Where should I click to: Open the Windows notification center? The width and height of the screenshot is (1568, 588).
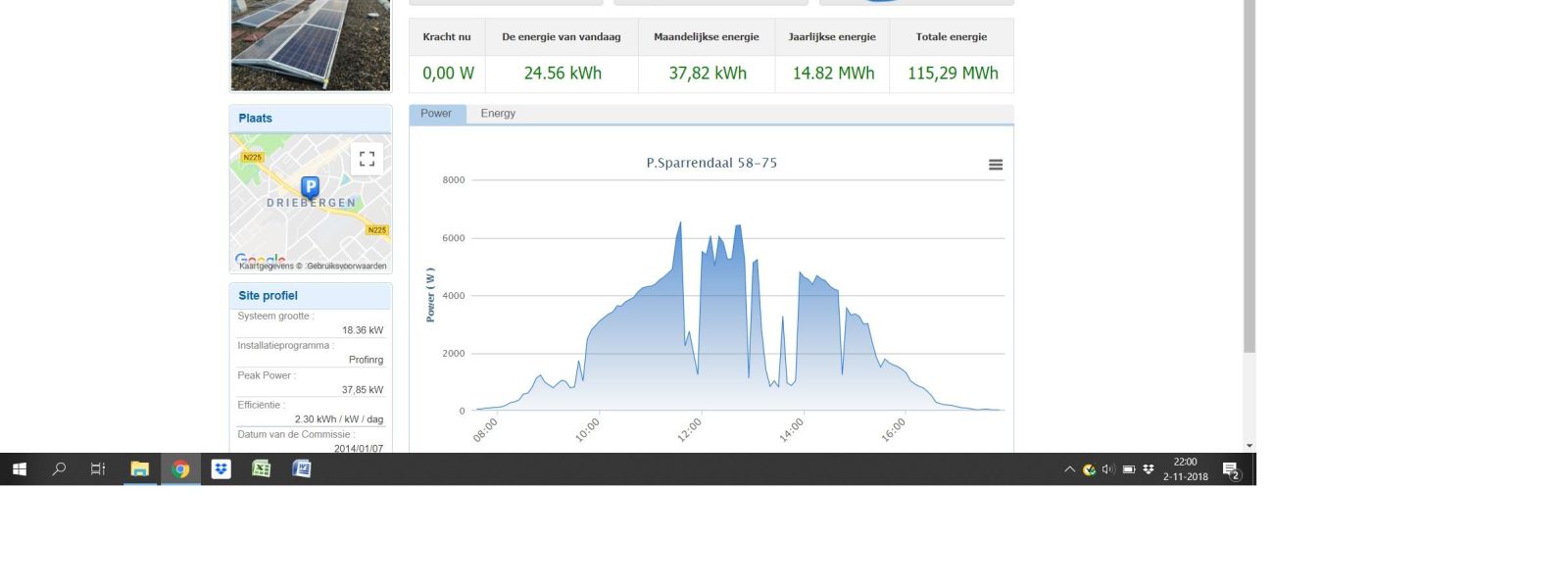click(1231, 470)
